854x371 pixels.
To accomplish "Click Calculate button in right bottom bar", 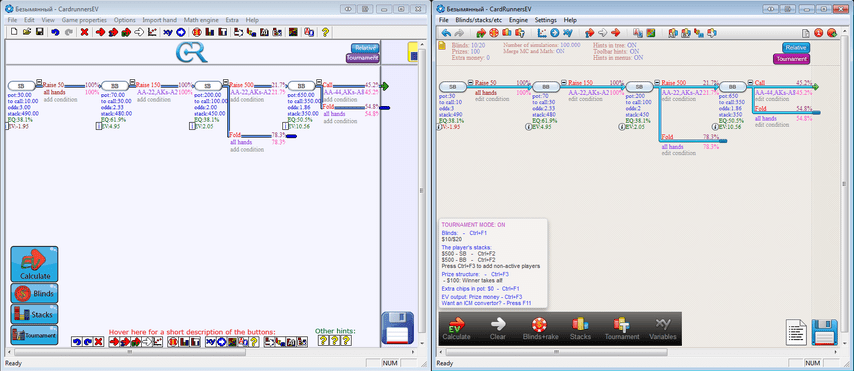I will pyautogui.click(x=456, y=329).
